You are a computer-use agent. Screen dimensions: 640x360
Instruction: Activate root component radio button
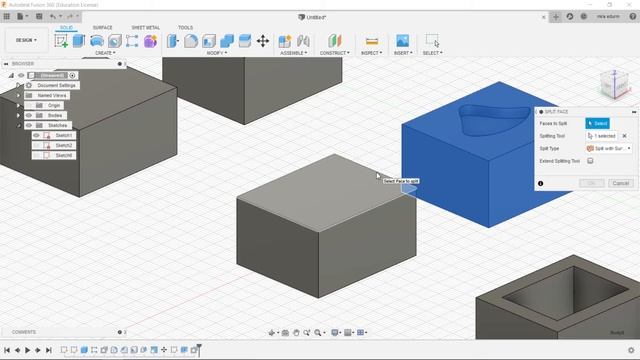tap(72, 75)
